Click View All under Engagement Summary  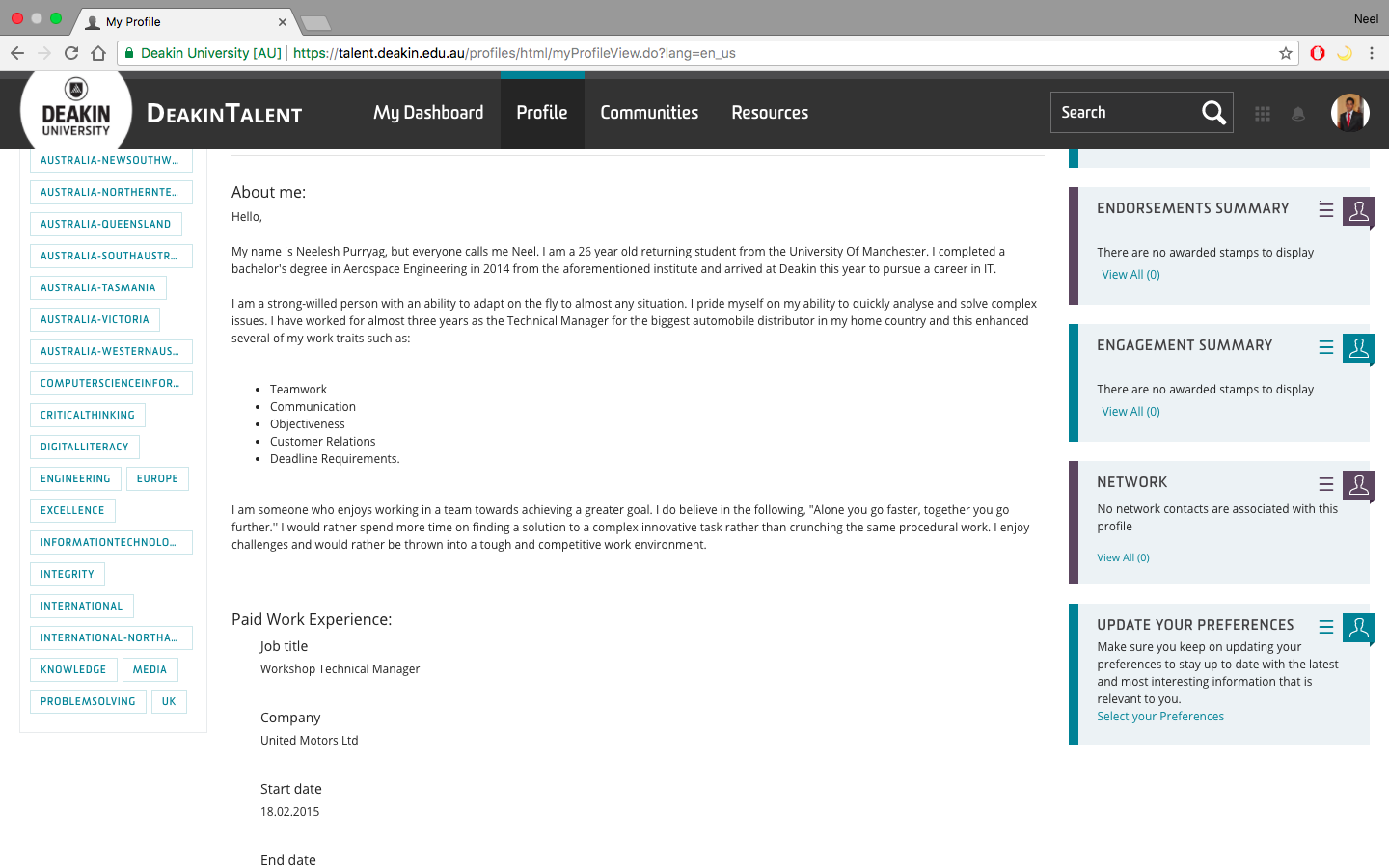coord(1130,412)
